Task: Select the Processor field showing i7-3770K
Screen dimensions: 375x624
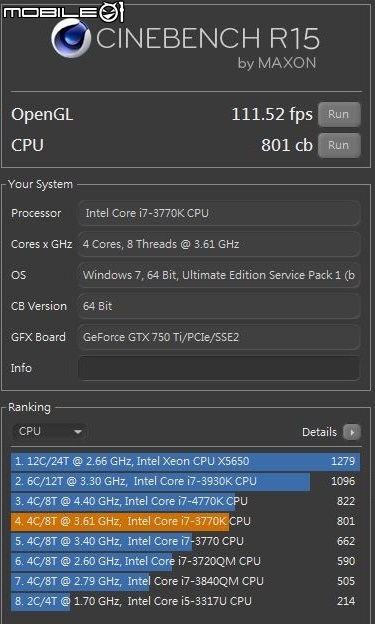Action: click(x=219, y=213)
